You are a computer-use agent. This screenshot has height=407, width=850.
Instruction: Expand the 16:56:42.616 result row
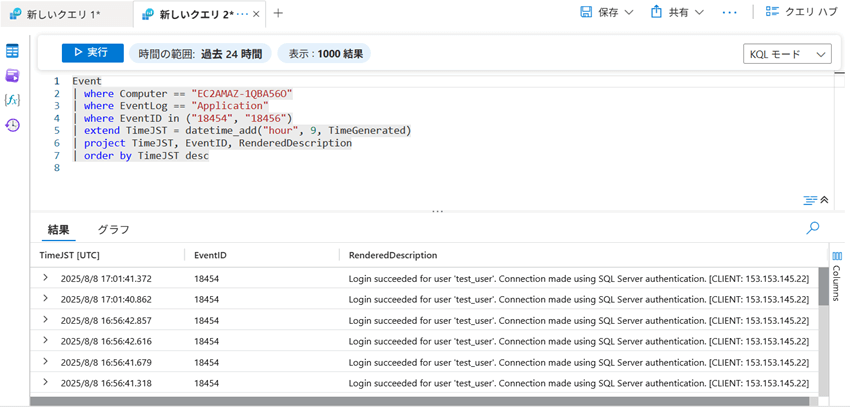(45, 341)
